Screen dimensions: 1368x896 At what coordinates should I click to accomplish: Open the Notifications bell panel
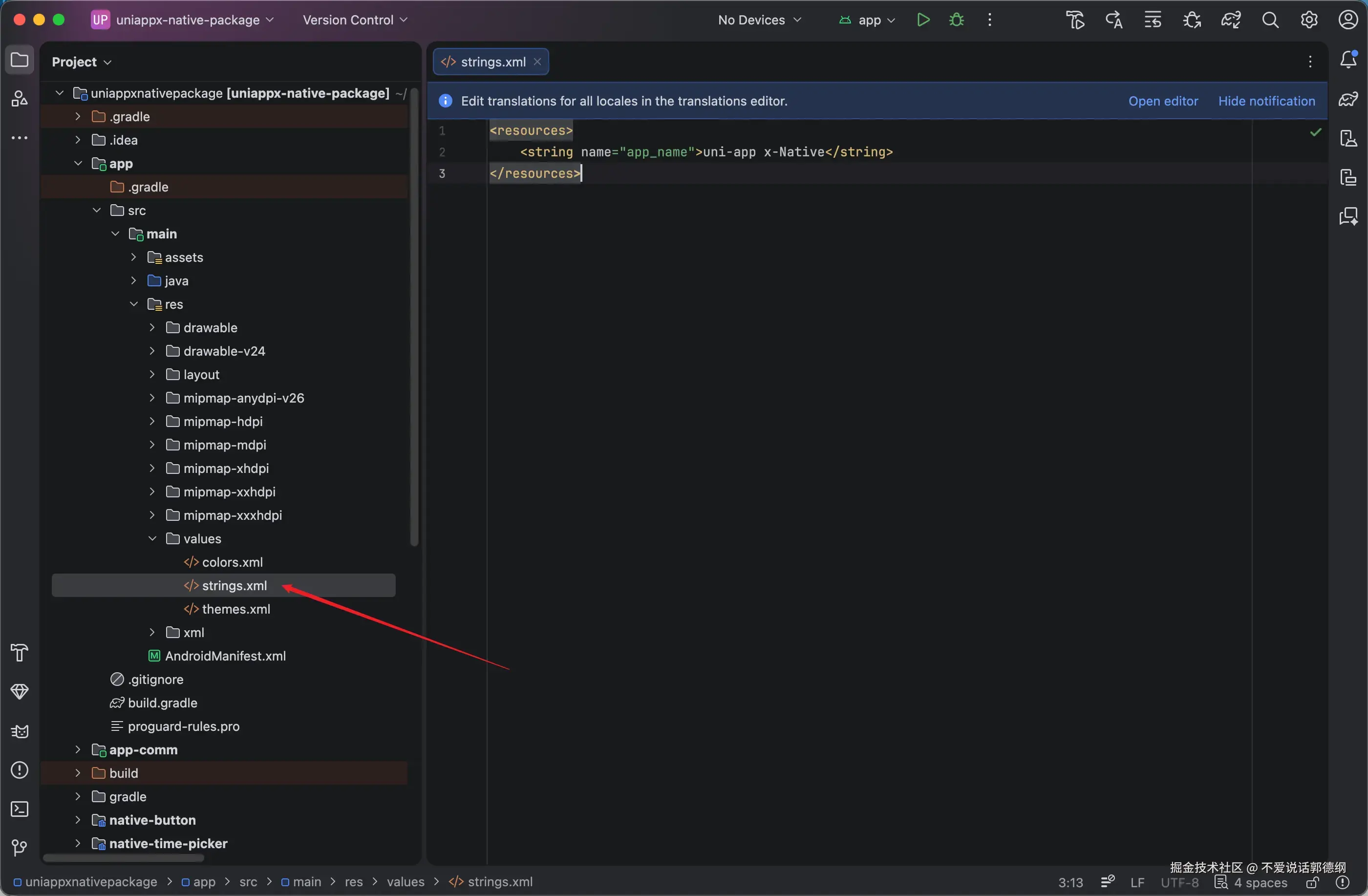pyautogui.click(x=1348, y=60)
